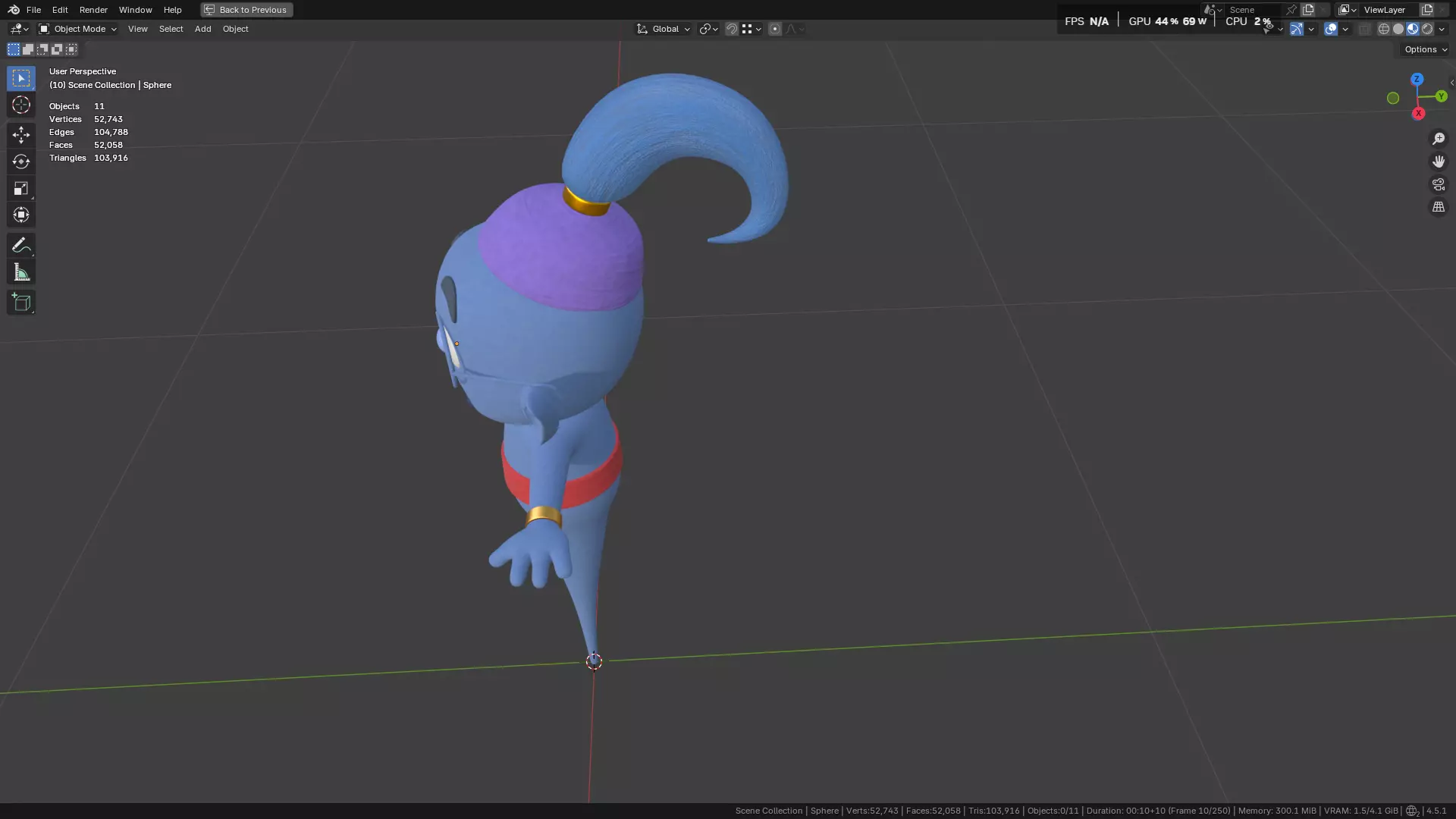1456x819 pixels.
Task: Choose the Move tool
Action: [x=21, y=135]
